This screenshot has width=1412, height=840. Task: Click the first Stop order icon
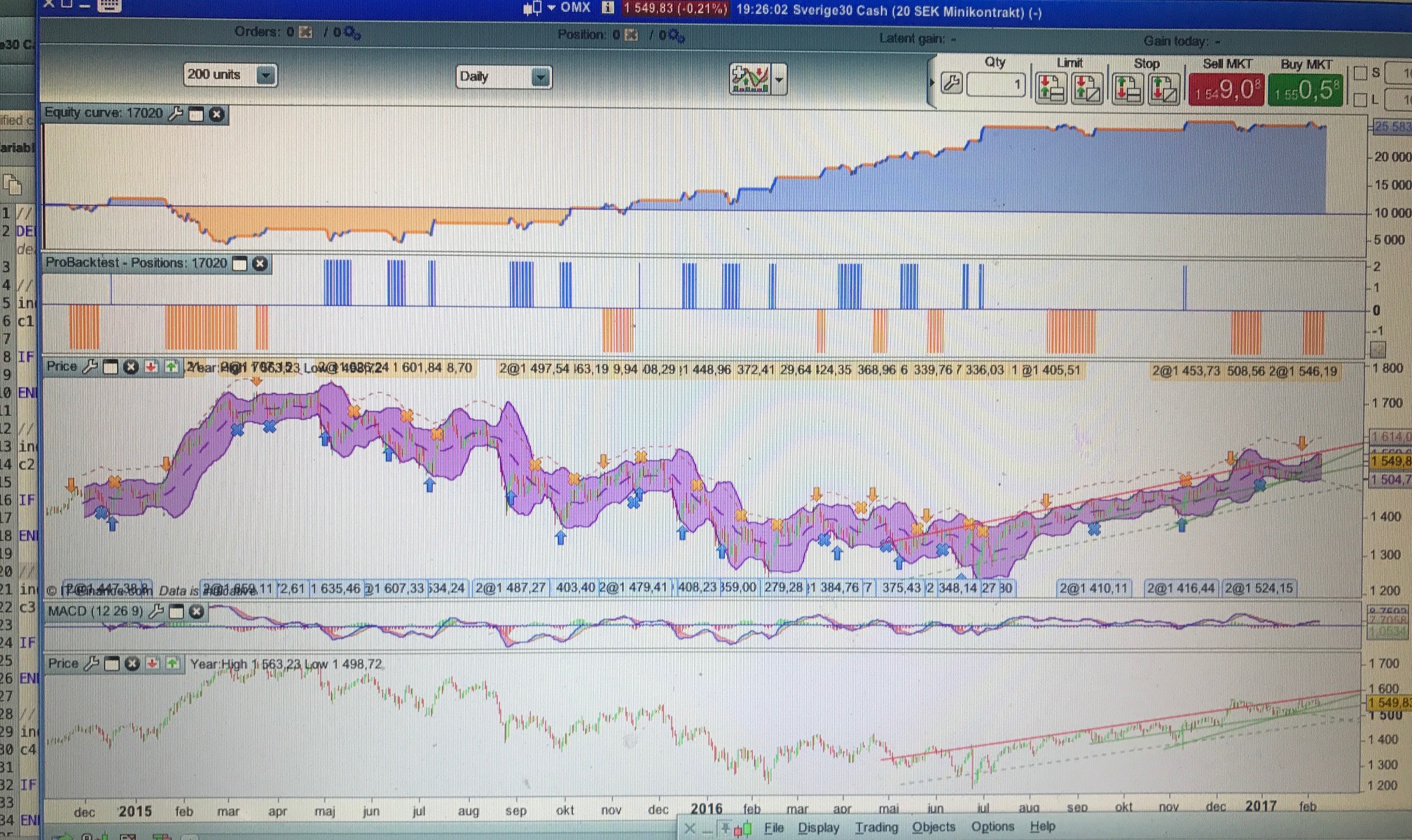[1127, 90]
